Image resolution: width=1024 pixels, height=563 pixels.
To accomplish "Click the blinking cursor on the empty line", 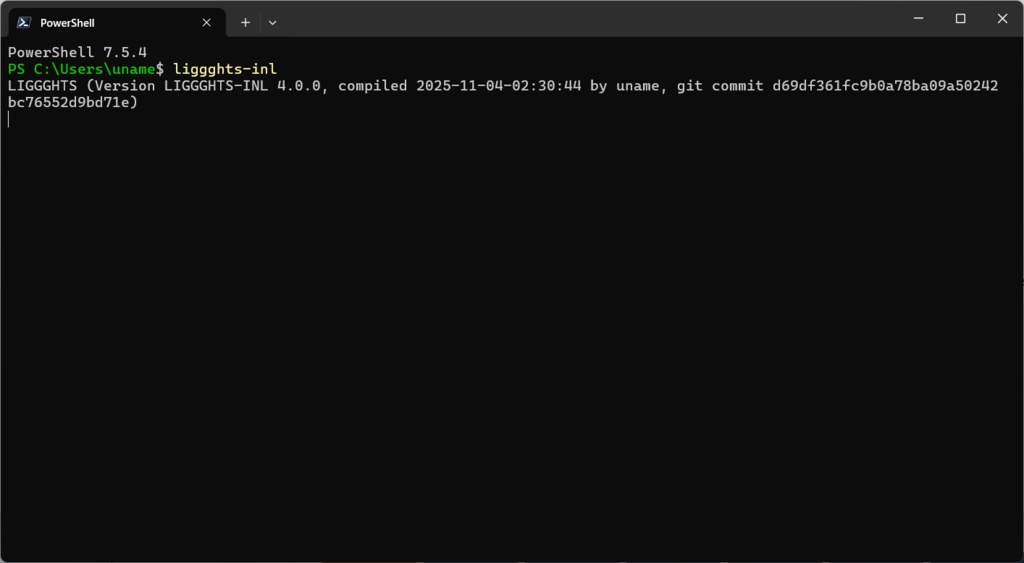I will (9, 119).
